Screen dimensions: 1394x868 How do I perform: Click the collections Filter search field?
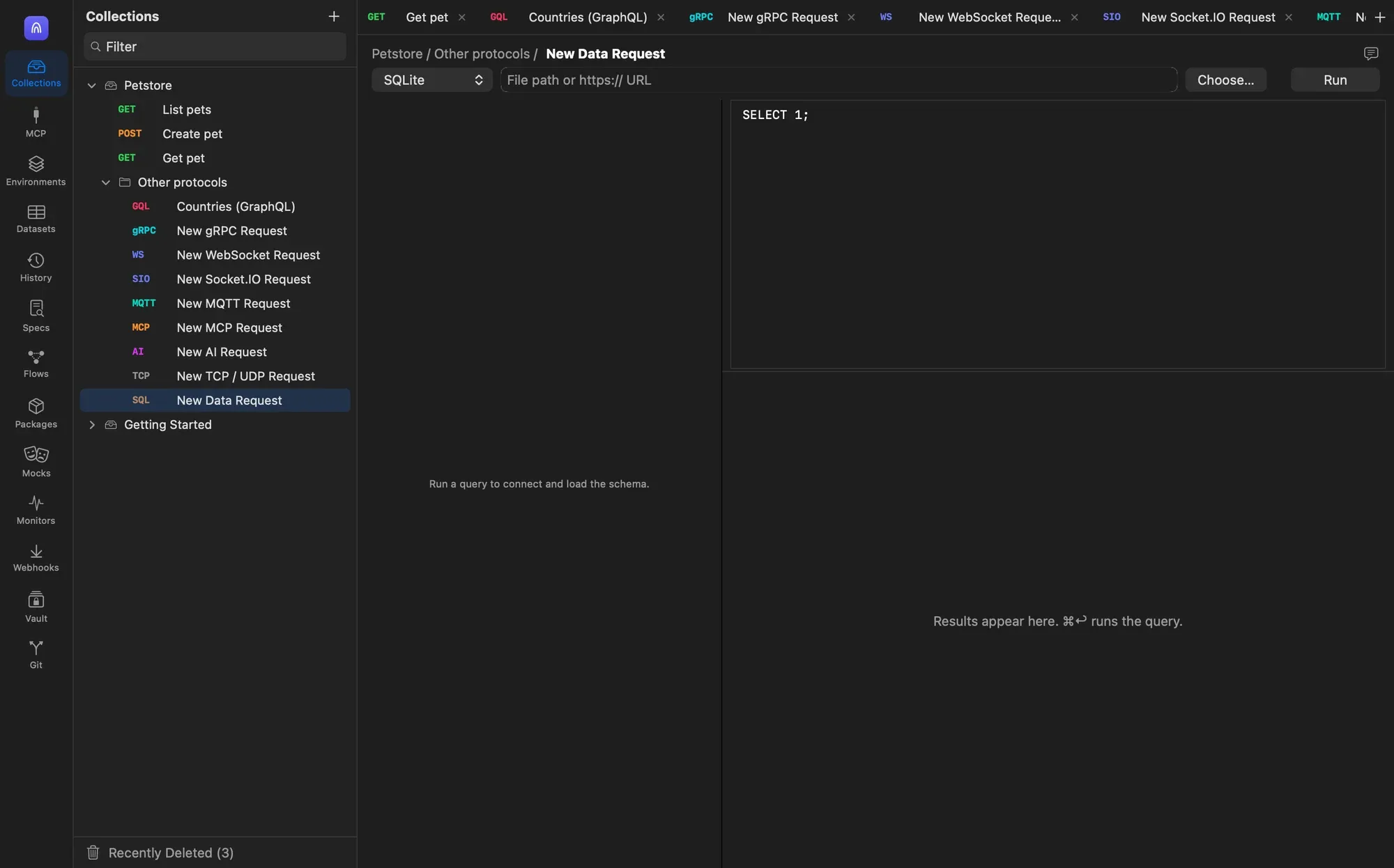point(215,47)
